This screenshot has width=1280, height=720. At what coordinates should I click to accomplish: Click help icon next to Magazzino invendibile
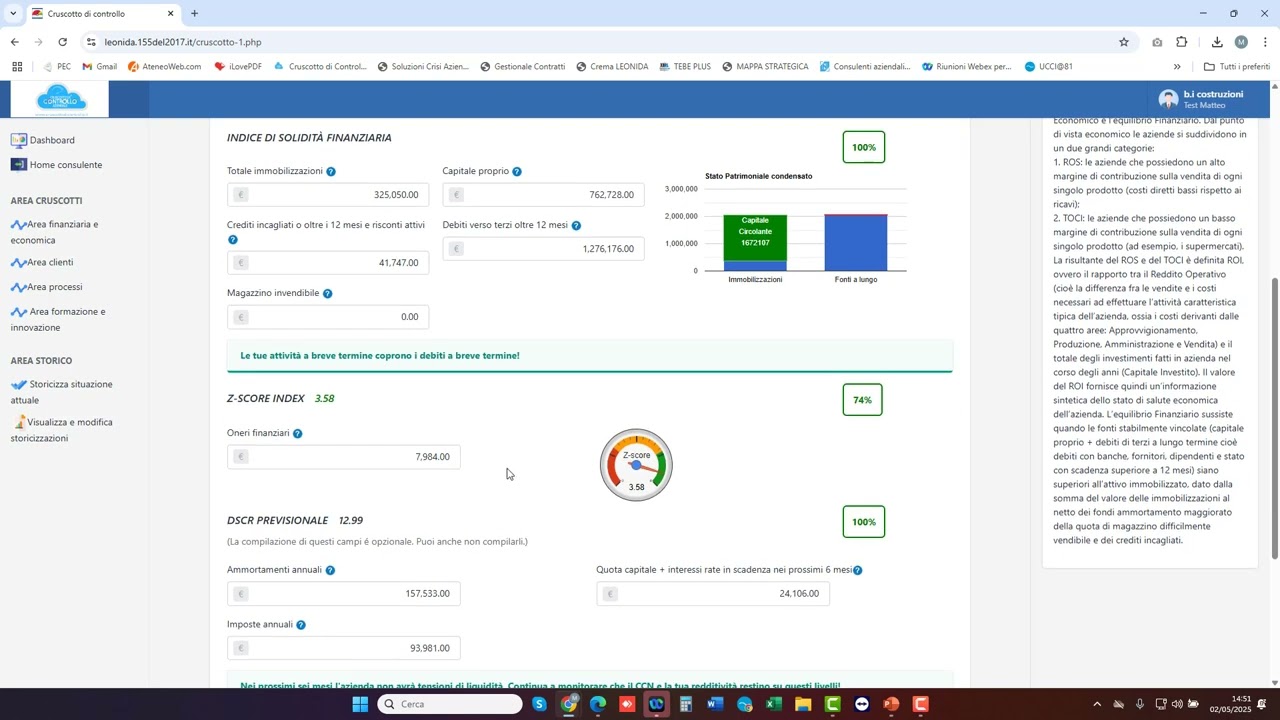tap(328, 294)
